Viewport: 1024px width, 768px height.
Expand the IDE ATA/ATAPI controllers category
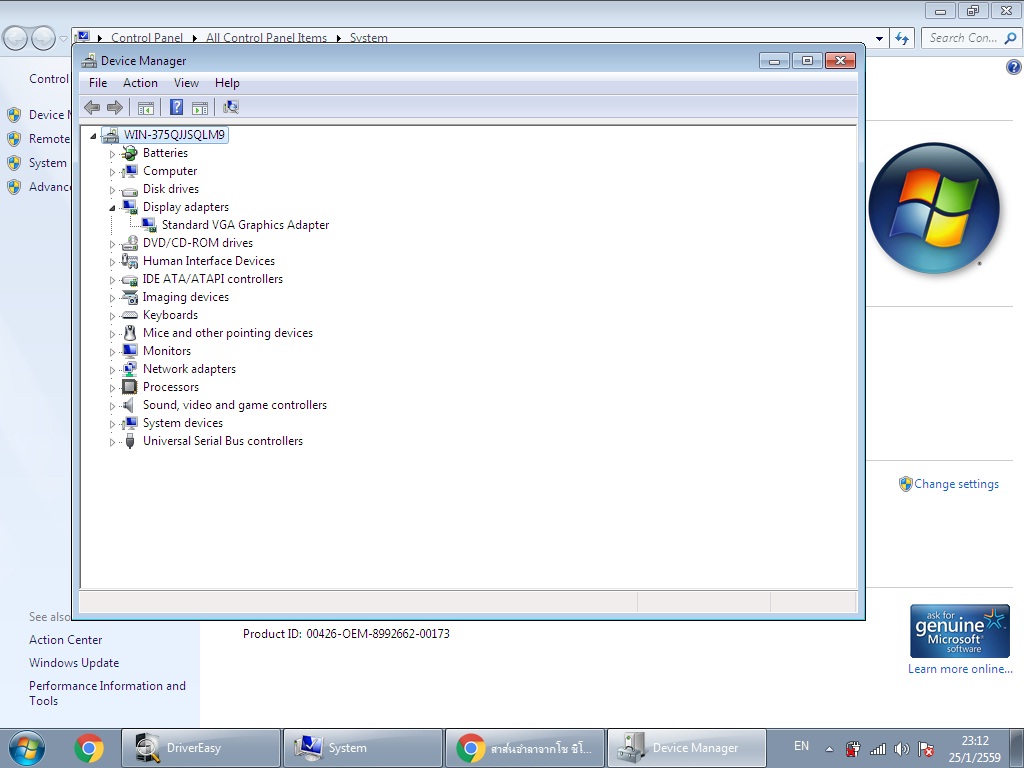[112, 280]
